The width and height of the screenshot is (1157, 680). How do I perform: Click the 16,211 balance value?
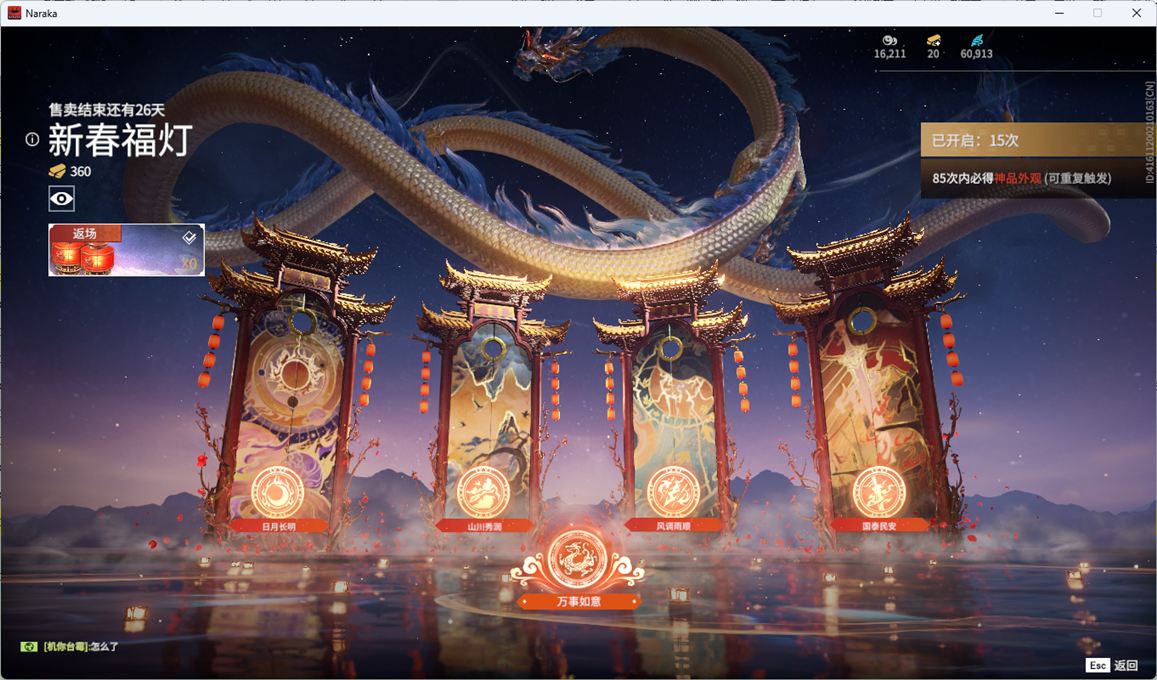890,54
